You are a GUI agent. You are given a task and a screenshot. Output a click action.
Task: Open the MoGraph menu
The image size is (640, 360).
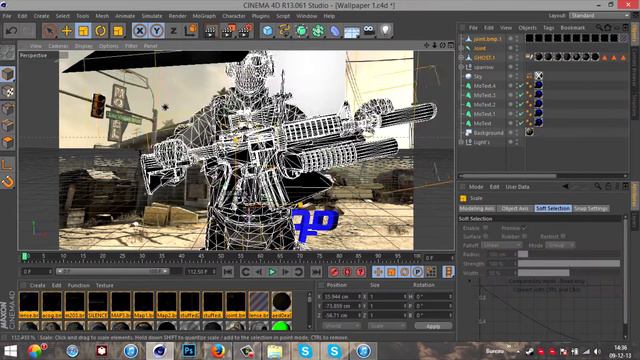(204, 16)
